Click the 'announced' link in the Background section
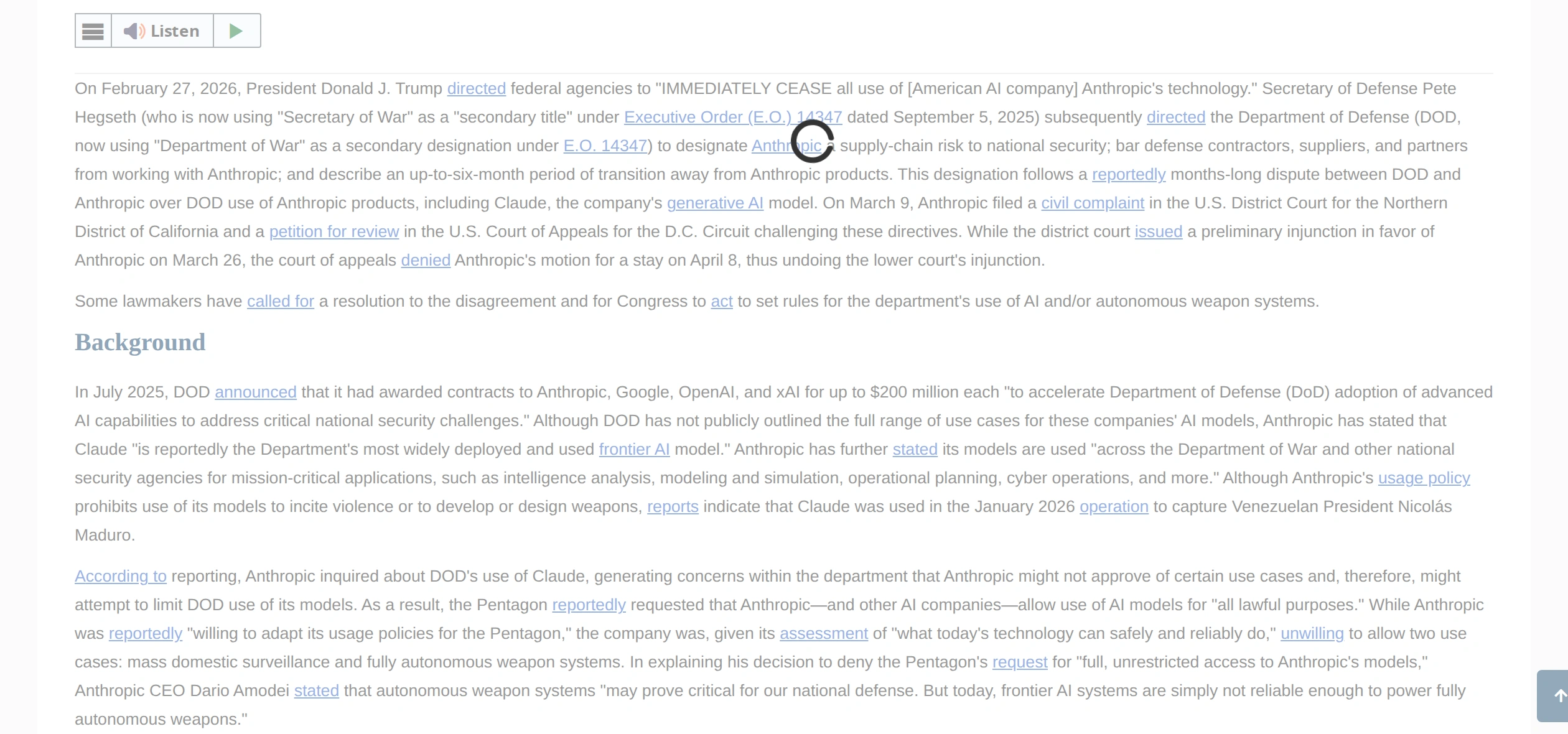The image size is (1568, 734). point(256,392)
